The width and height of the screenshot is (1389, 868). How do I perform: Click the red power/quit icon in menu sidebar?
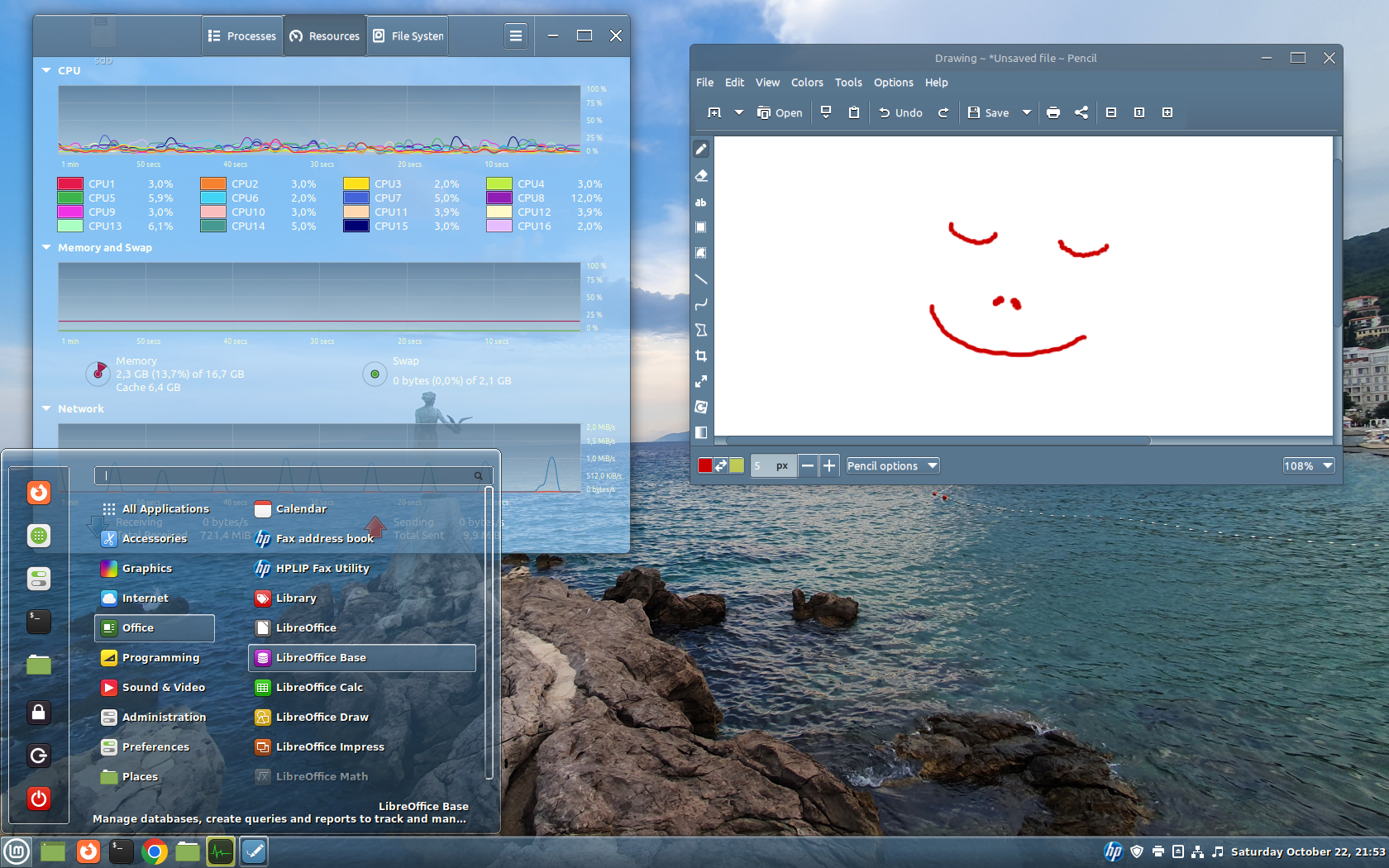click(39, 799)
